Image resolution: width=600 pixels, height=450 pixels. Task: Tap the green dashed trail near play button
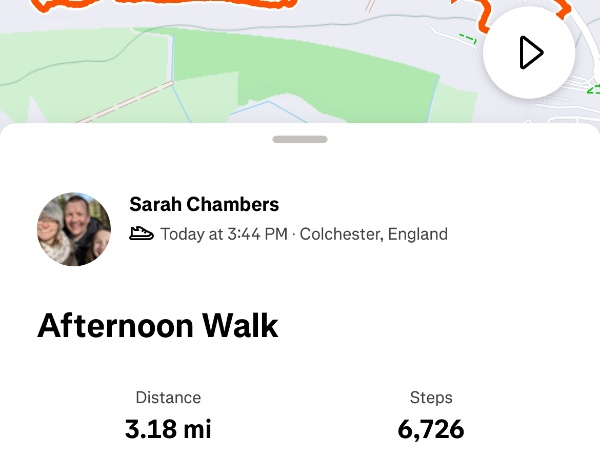pos(468,39)
